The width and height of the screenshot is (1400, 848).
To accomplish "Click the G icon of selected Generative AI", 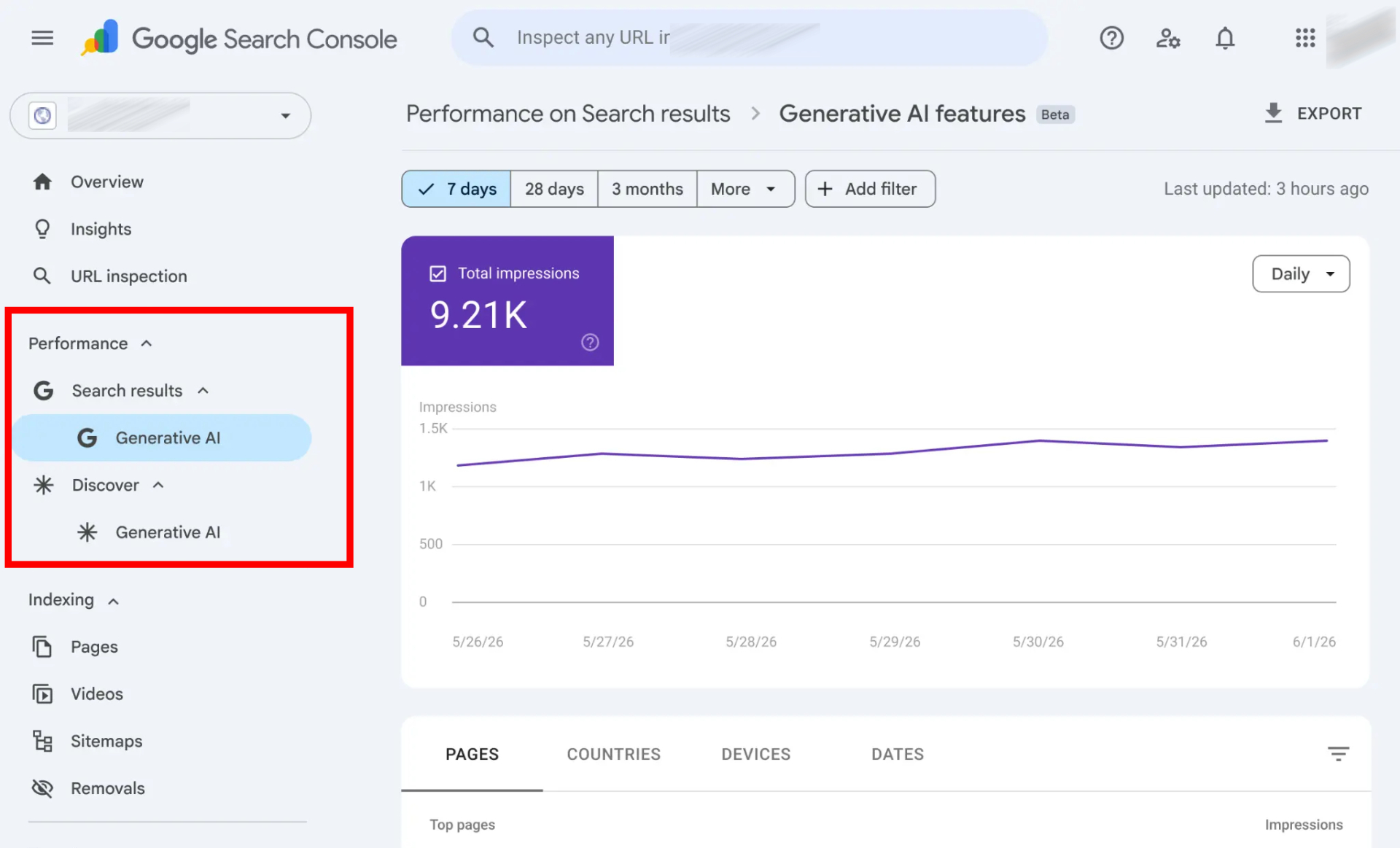I will 87,437.
